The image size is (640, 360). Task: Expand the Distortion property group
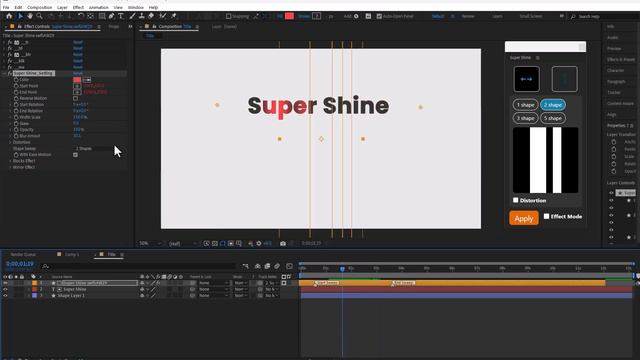coord(10,142)
